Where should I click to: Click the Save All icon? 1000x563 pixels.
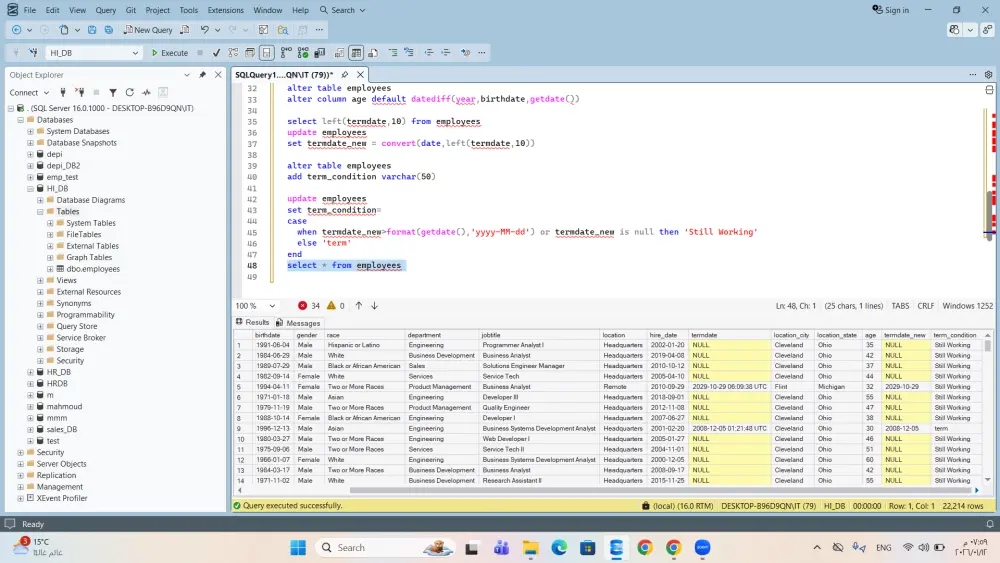pos(109,30)
